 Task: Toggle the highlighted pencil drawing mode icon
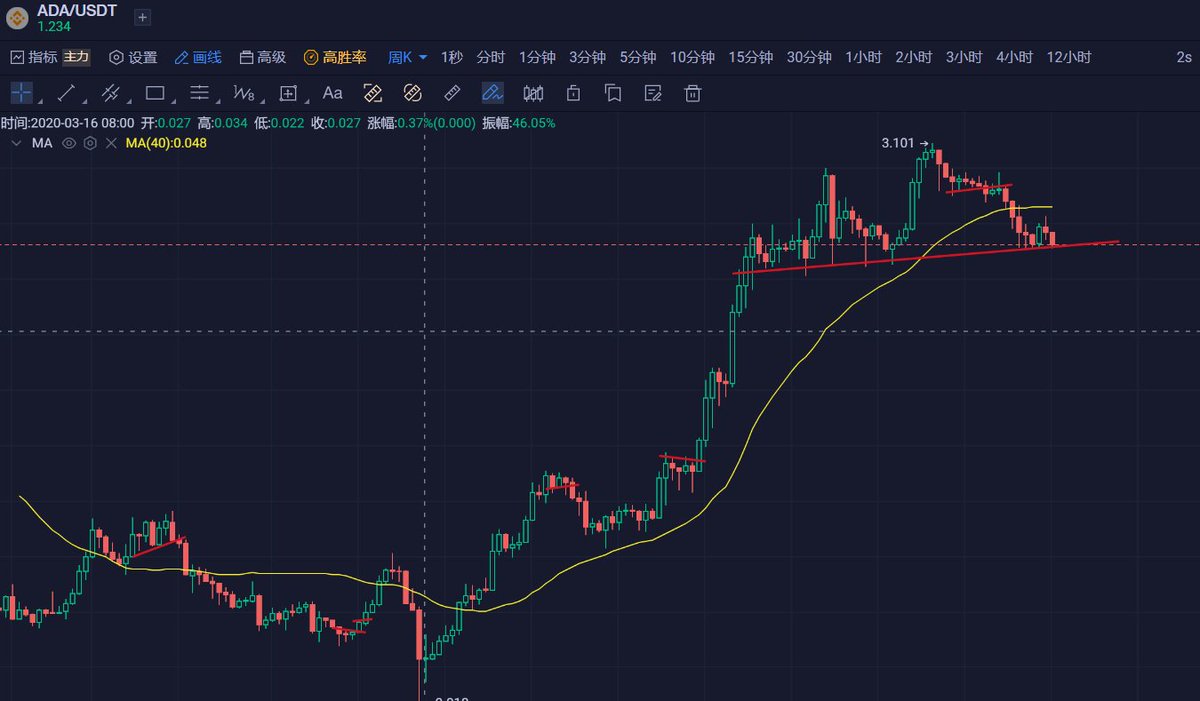[x=492, y=93]
